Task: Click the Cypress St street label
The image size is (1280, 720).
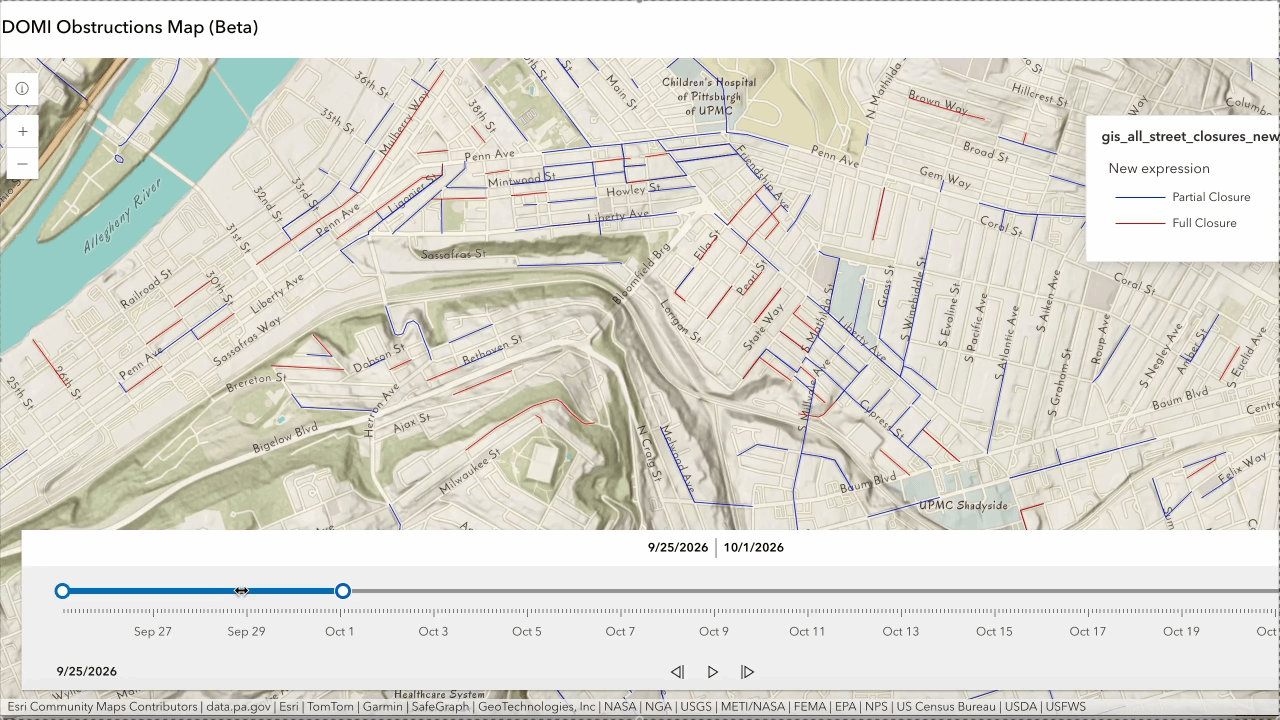Action: [882, 420]
